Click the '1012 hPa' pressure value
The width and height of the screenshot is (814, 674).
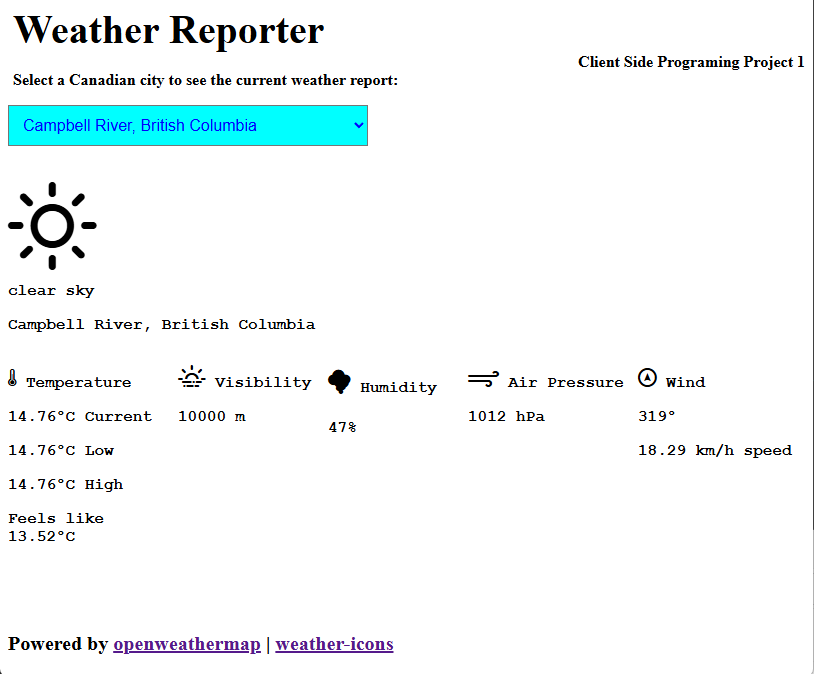(506, 416)
